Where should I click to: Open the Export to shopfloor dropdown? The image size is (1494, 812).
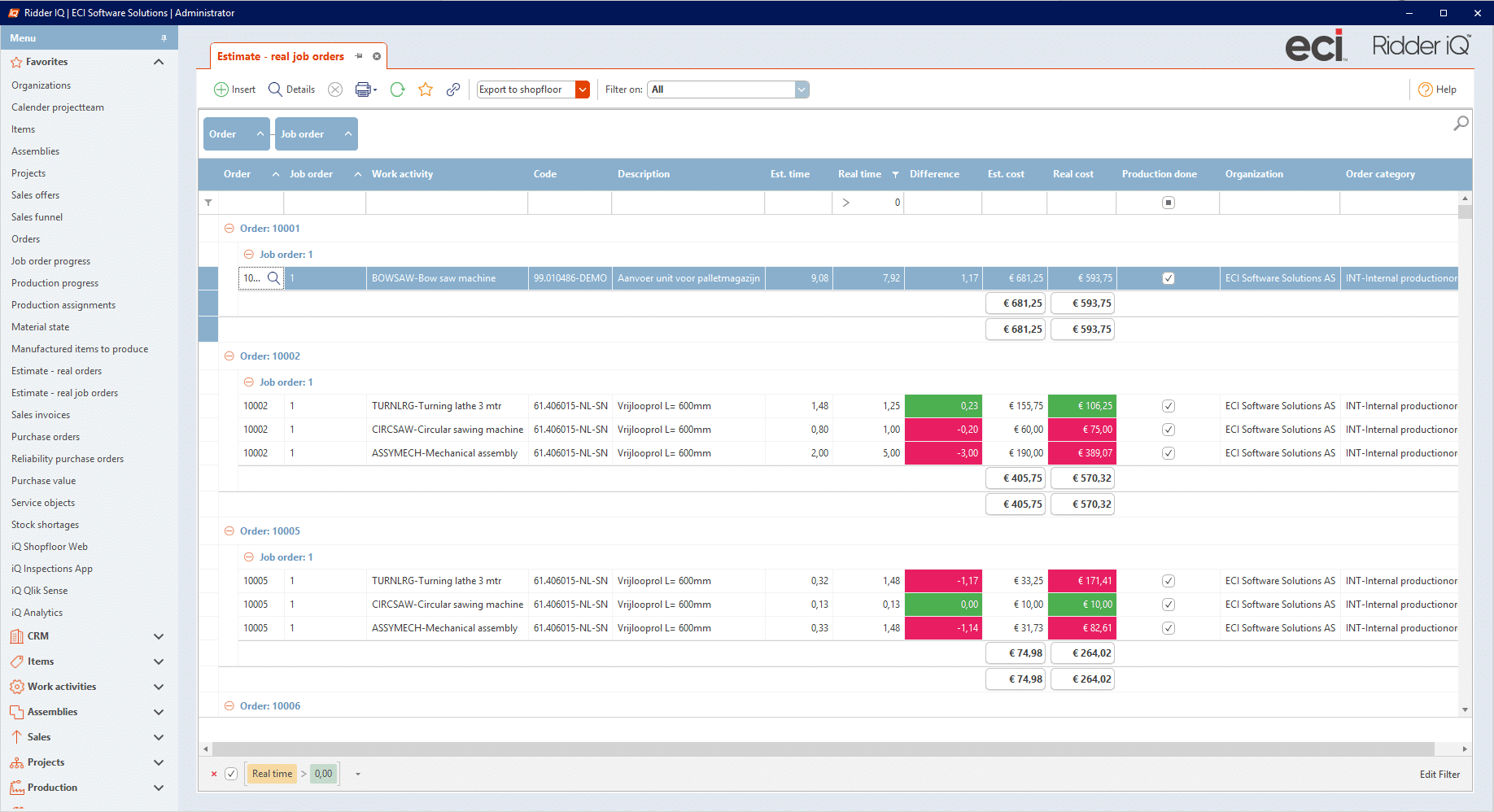click(583, 89)
